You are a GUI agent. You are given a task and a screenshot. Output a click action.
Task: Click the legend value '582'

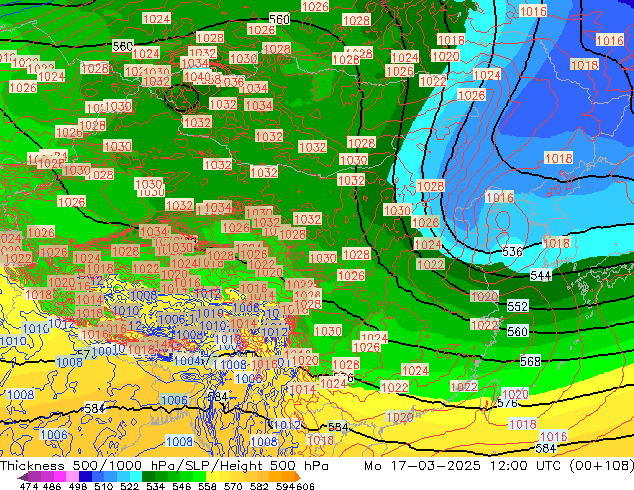coord(259,486)
